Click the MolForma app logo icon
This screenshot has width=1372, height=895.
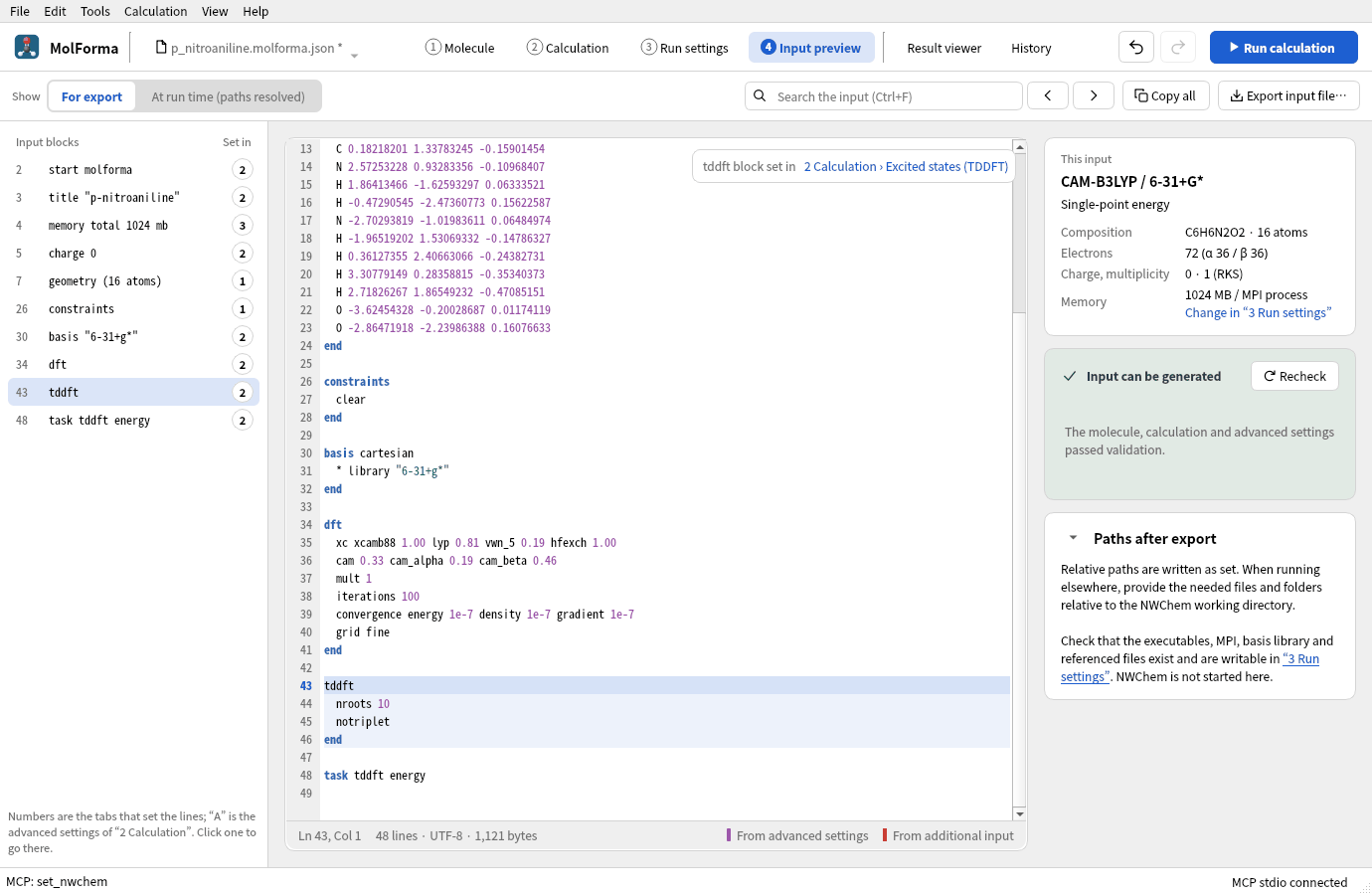click(x=27, y=47)
